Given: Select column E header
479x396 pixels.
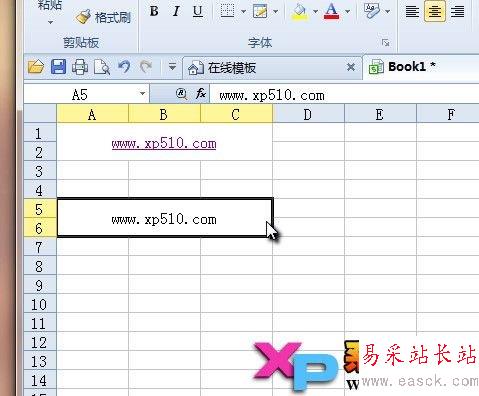Looking at the screenshot, I should [x=380, y=114].
